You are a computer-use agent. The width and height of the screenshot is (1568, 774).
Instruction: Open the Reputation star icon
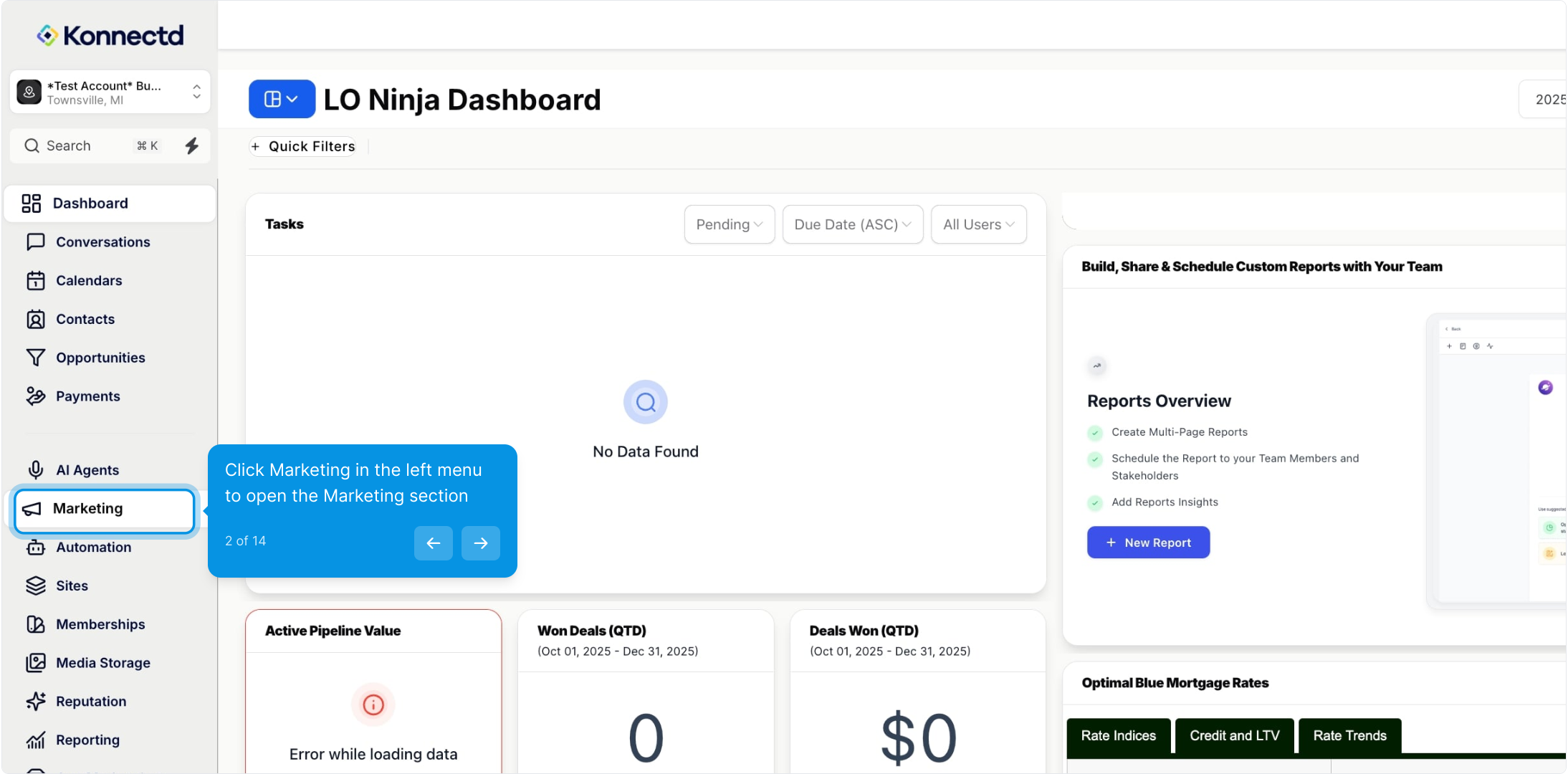36,702
